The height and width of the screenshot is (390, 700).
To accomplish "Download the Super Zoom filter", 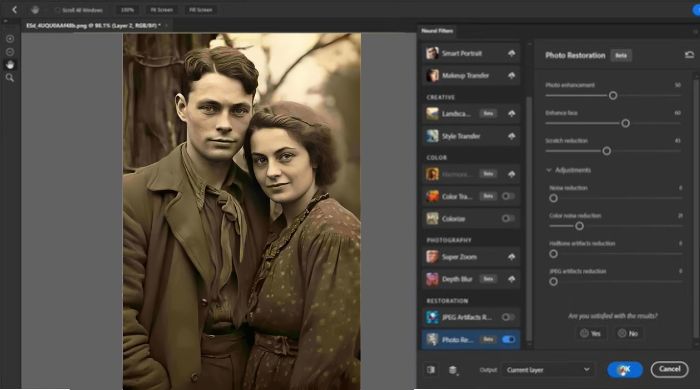I will pos(512,257).
